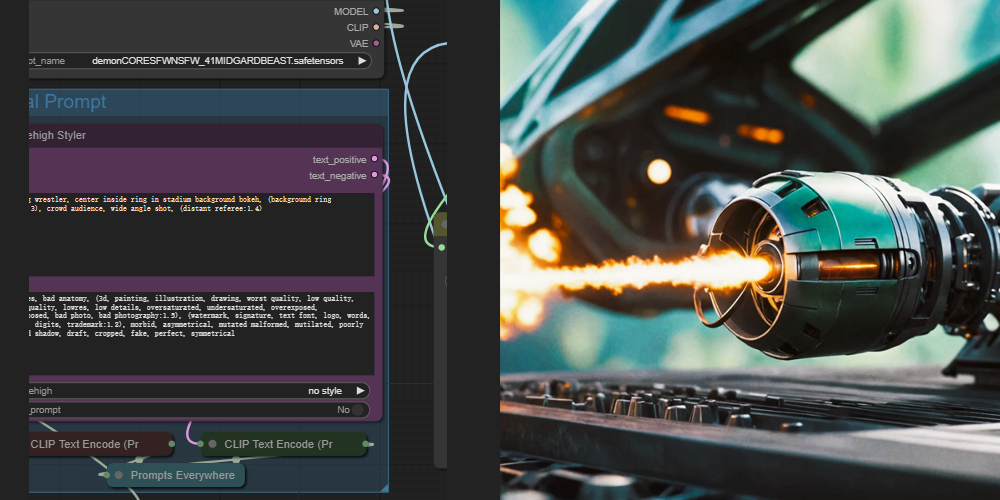Open the checkpoint name selector for demonCORESFWNSFW_41MIDGARDBEAST.safetensors
The image size is (1000, 500).
[199, 61]
